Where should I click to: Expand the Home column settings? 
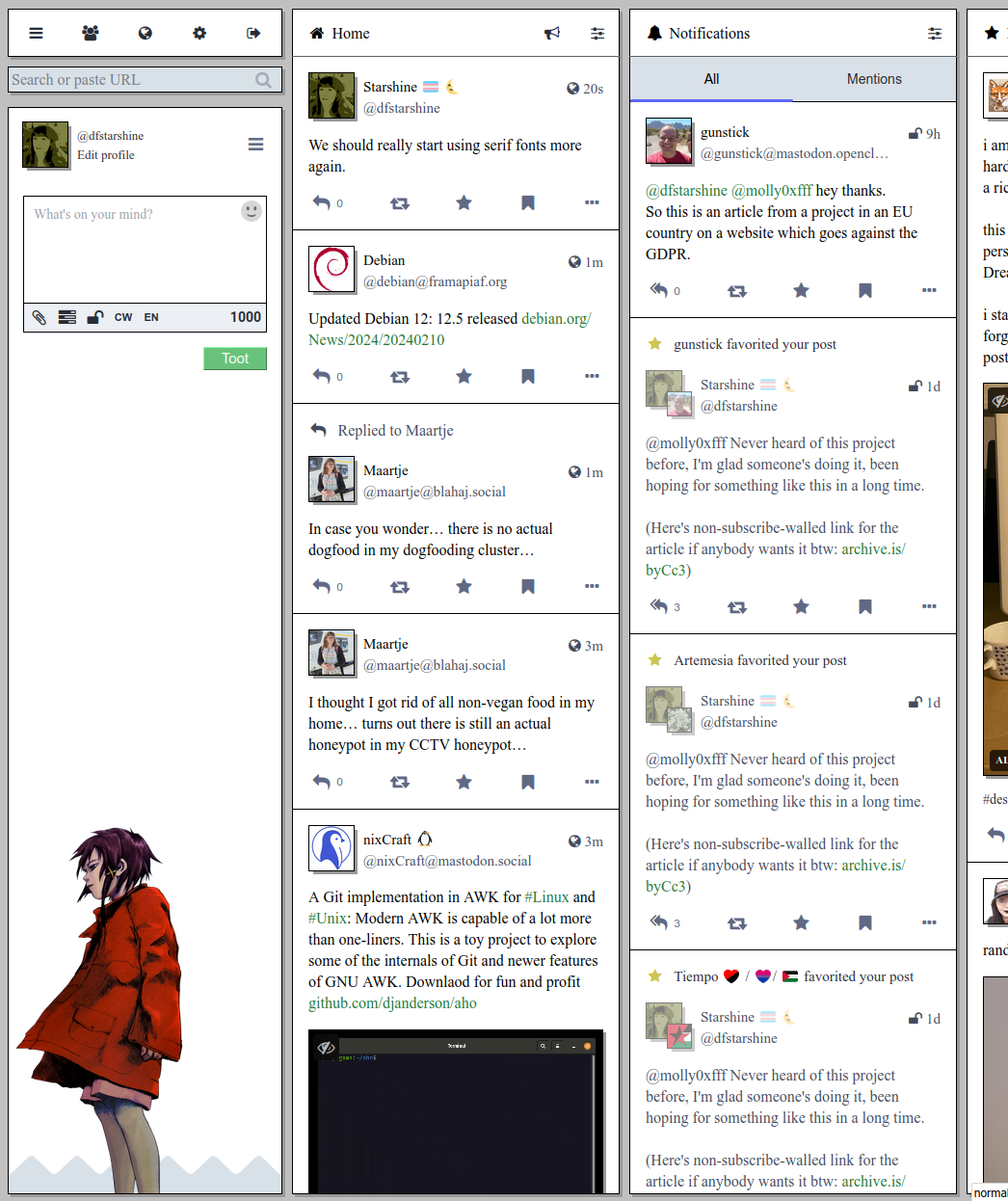pyautogui.click(x=597, y=33)
